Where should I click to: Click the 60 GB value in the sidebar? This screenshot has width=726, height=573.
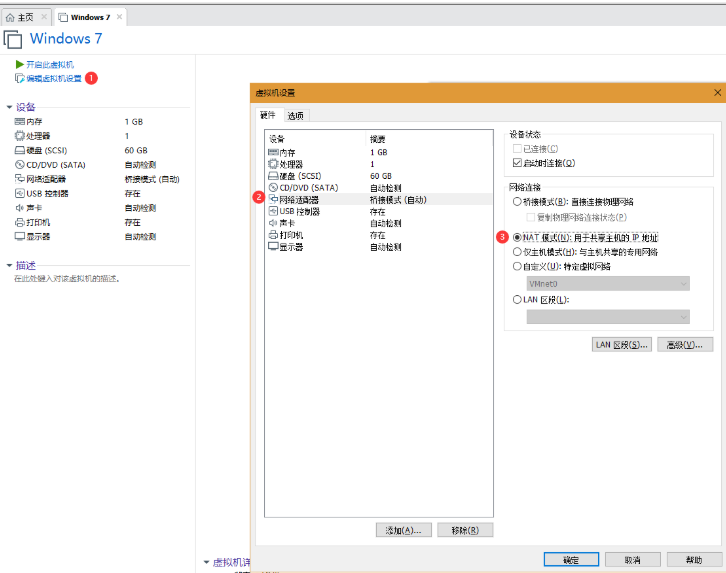pos(136,150)
